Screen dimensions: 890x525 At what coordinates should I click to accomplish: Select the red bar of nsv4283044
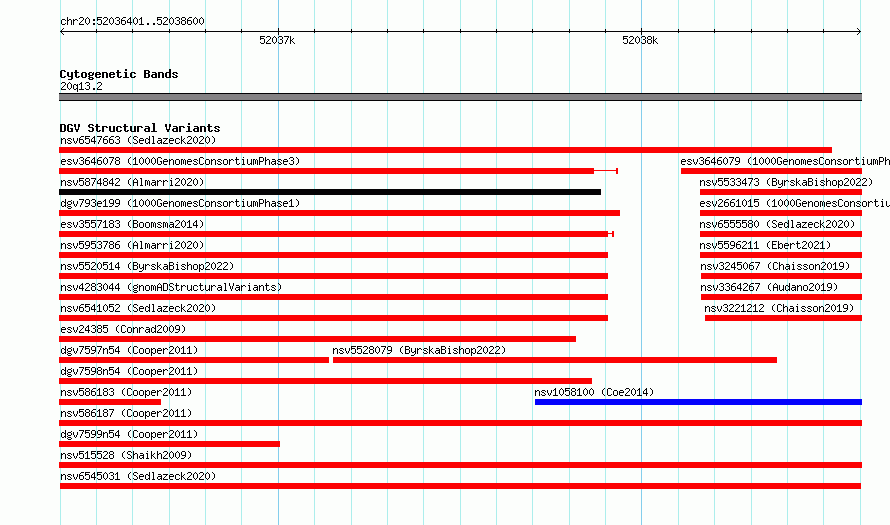(334, 297)
